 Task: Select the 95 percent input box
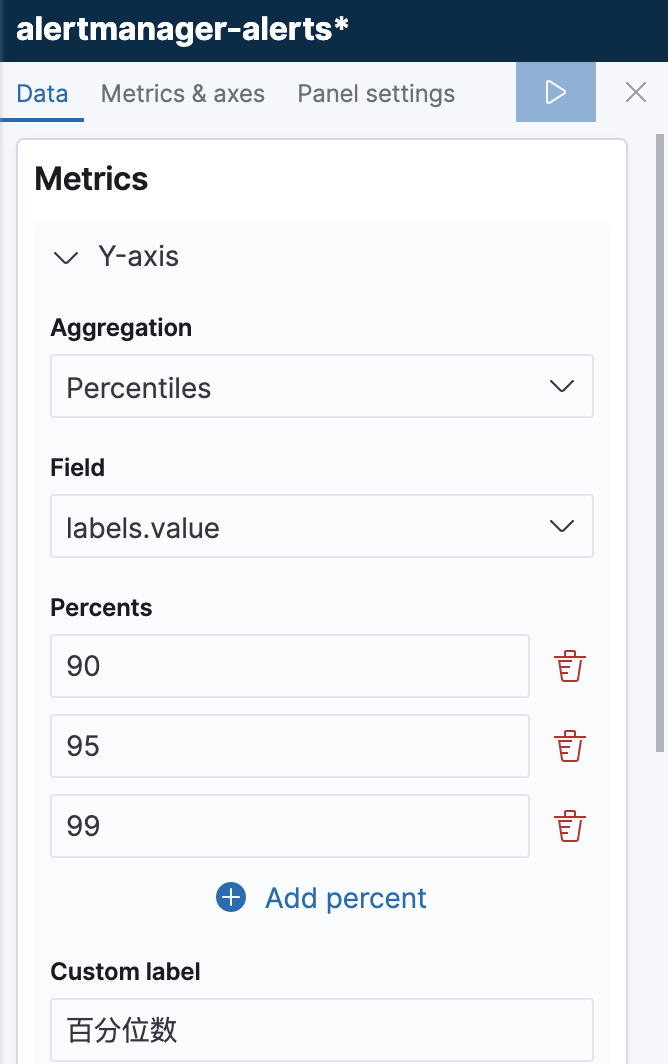pos(290,746)
